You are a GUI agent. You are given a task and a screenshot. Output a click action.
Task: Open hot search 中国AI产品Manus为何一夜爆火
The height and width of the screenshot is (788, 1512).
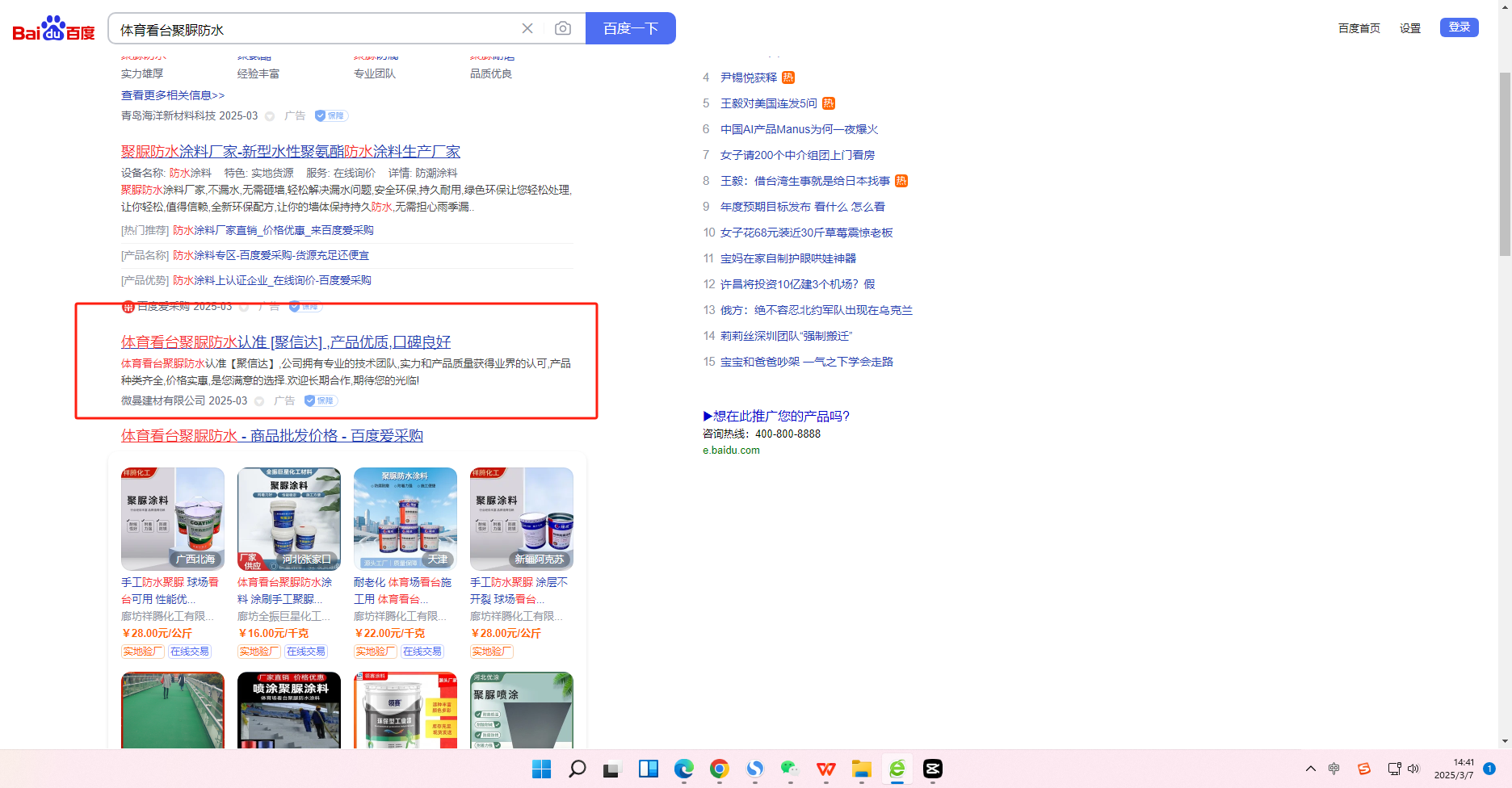coord(800,129)
